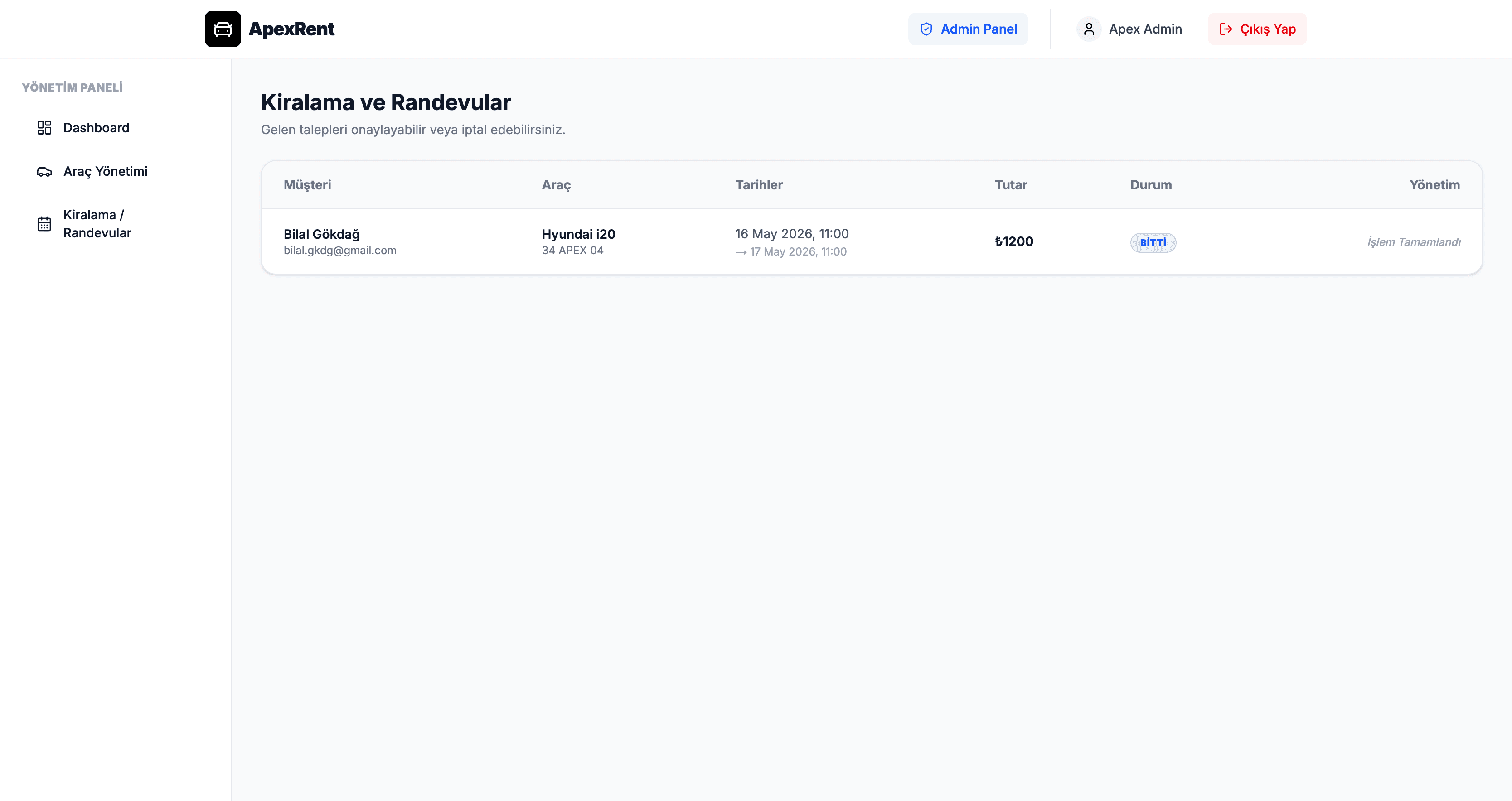Click the Apex Admin username

click(x=1145, y=29)
